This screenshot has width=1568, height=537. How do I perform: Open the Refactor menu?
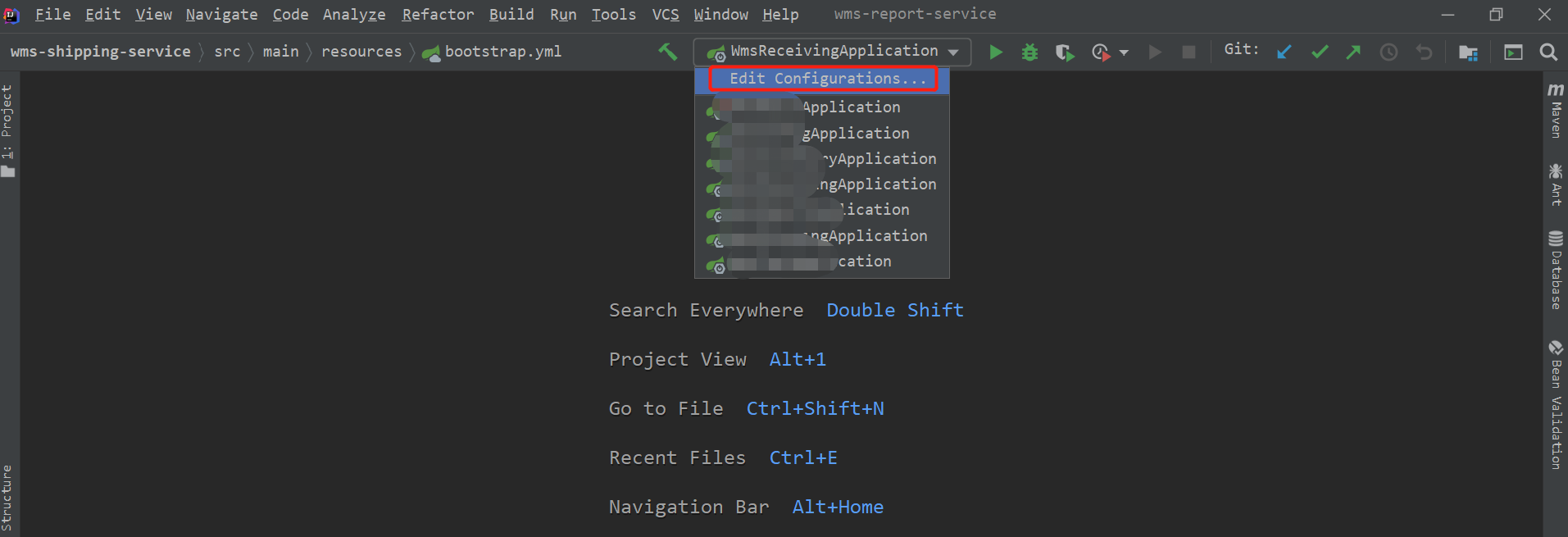437,15
